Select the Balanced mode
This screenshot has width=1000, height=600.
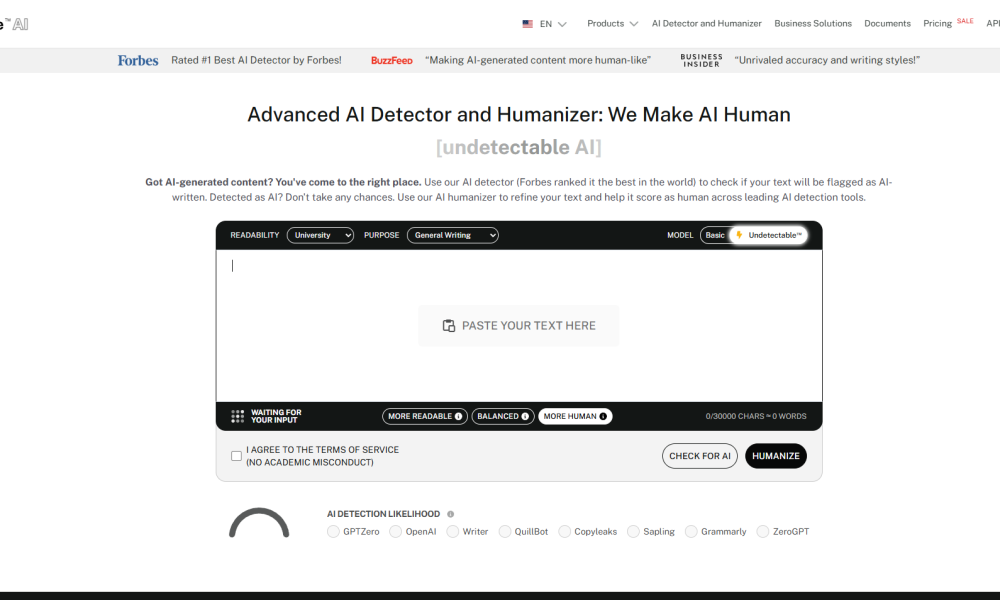coord(503,416)
